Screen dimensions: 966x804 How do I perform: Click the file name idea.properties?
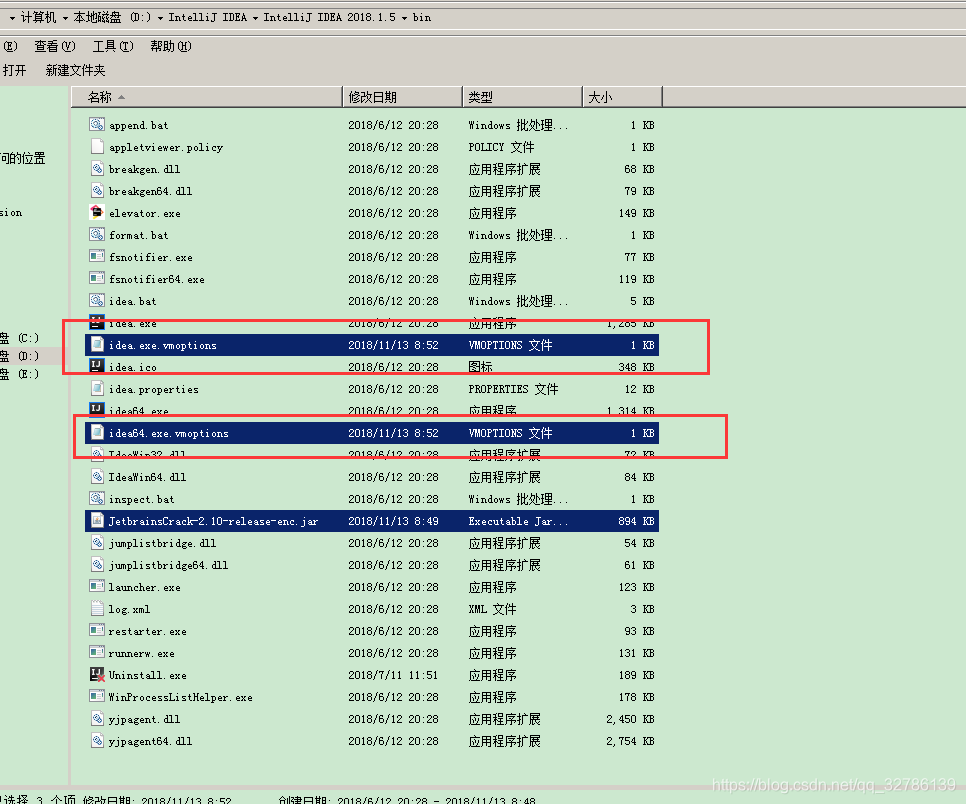[x=154, y=389]
